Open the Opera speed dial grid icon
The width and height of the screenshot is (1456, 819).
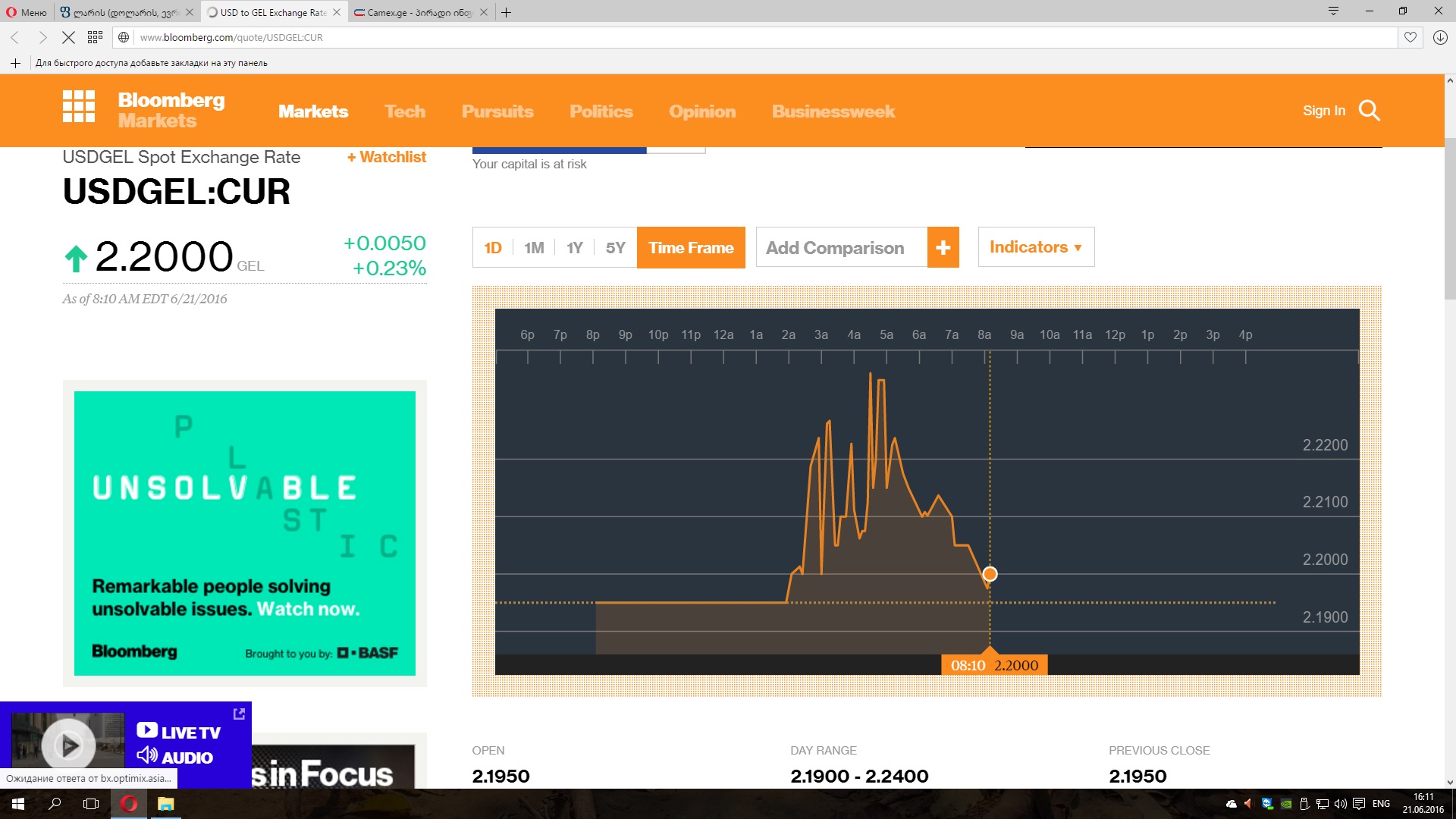(x=95, y=37)
